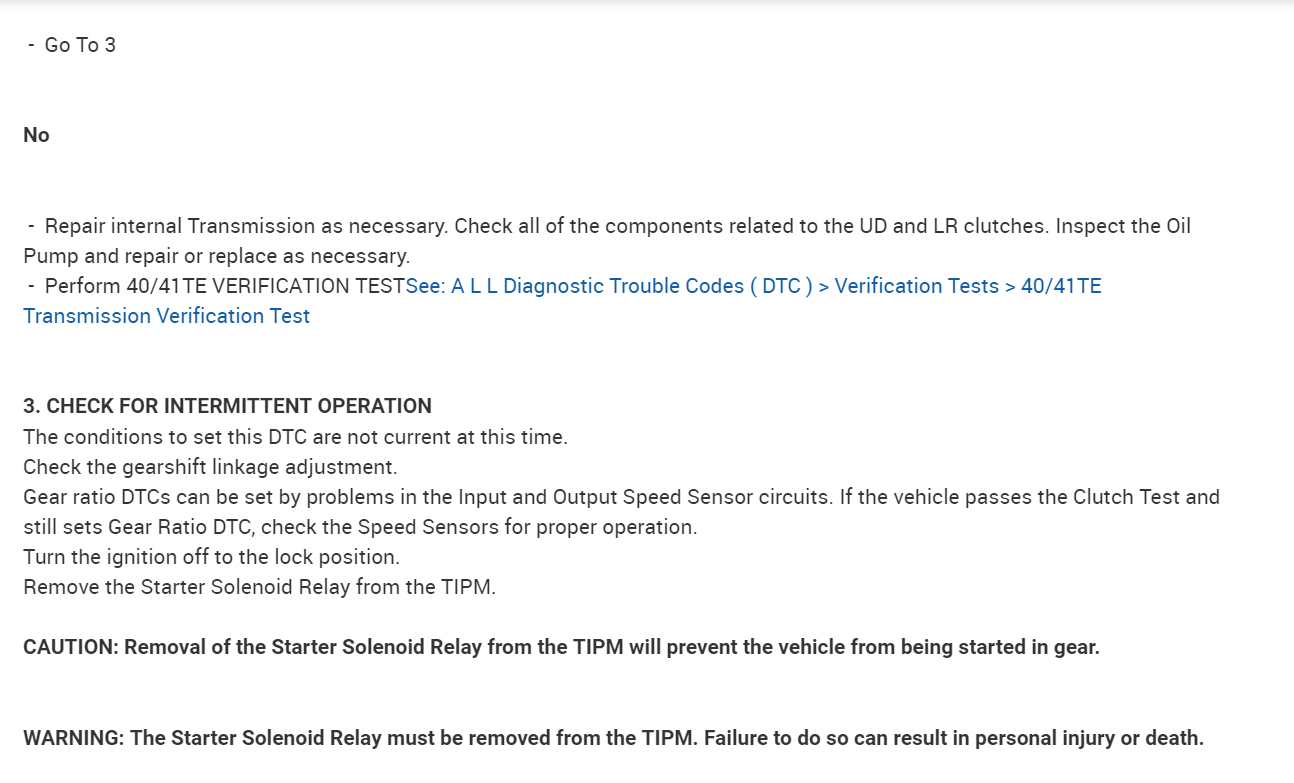This screenshot has height=783, width=1294.
Task: Click the 'Perform 40/41TE VERIFICATION TEST' text
Action: (224, 286)
